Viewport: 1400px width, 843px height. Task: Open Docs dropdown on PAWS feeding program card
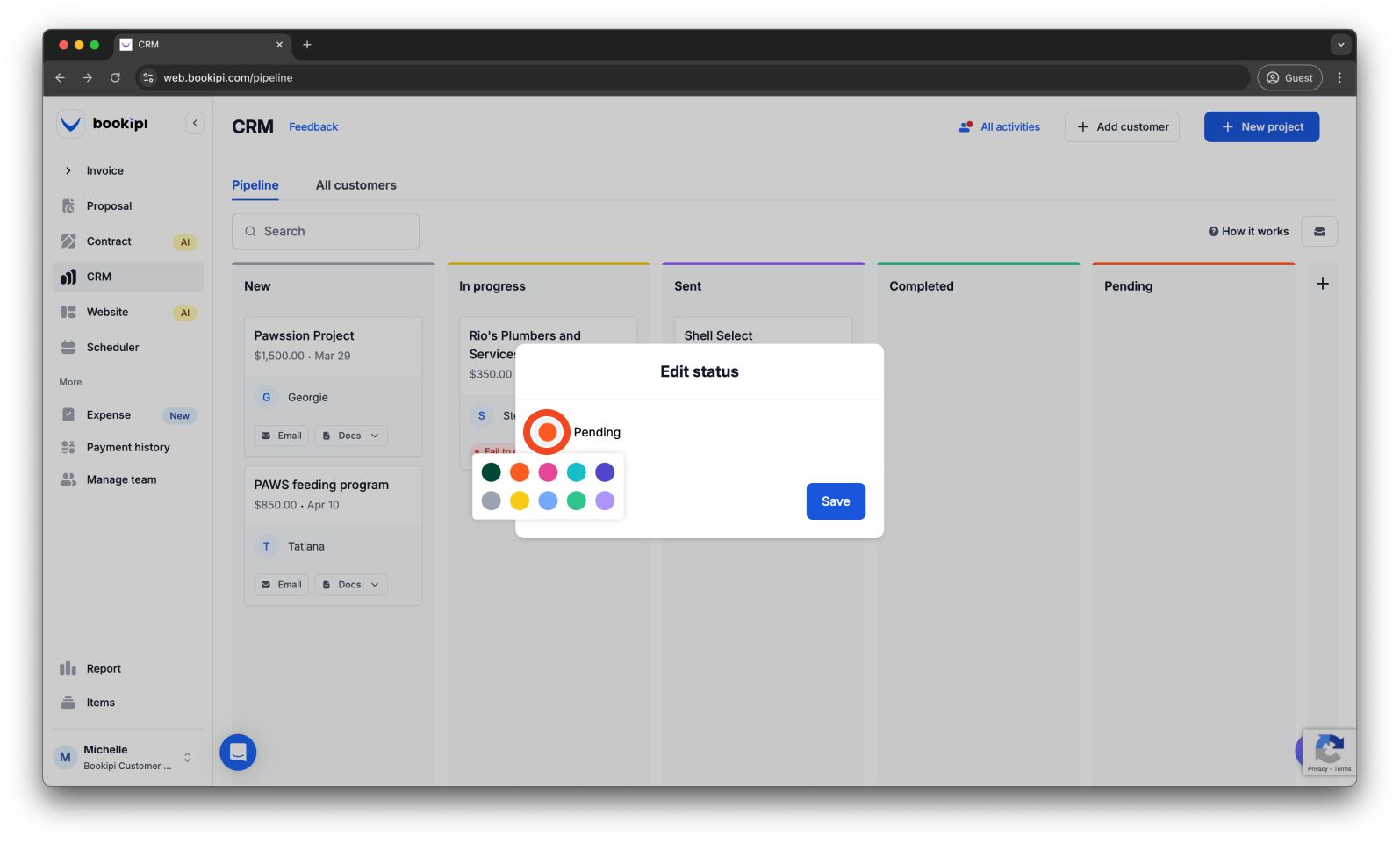pyautogui.click(x=351, y=585)
